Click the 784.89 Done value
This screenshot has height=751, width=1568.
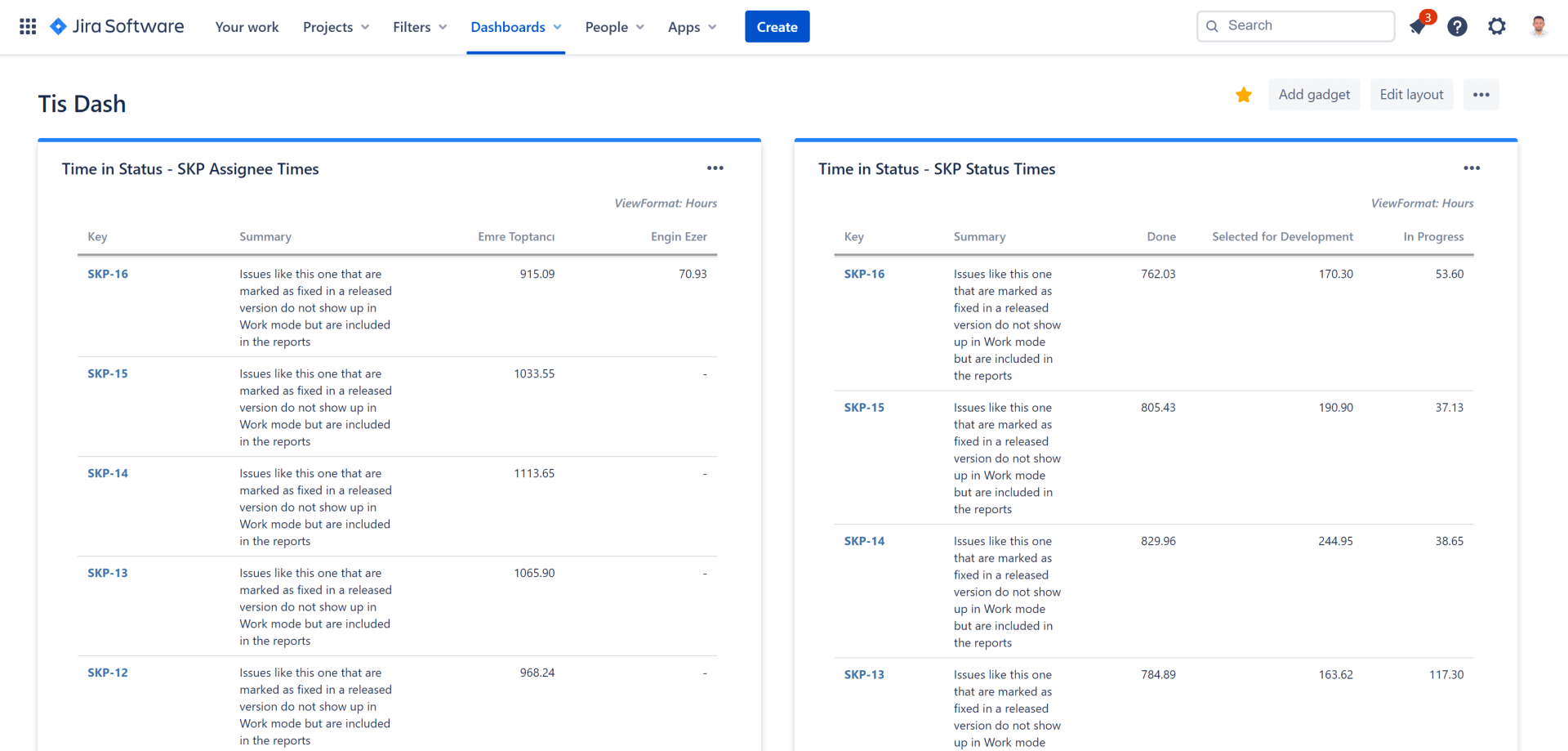[x=1158, y=675]
